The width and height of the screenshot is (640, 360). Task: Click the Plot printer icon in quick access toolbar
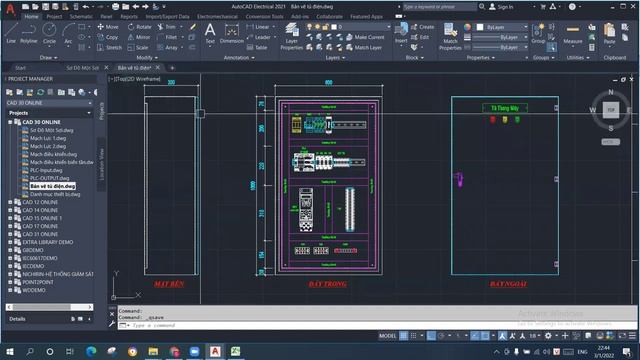tap(116, 7)
